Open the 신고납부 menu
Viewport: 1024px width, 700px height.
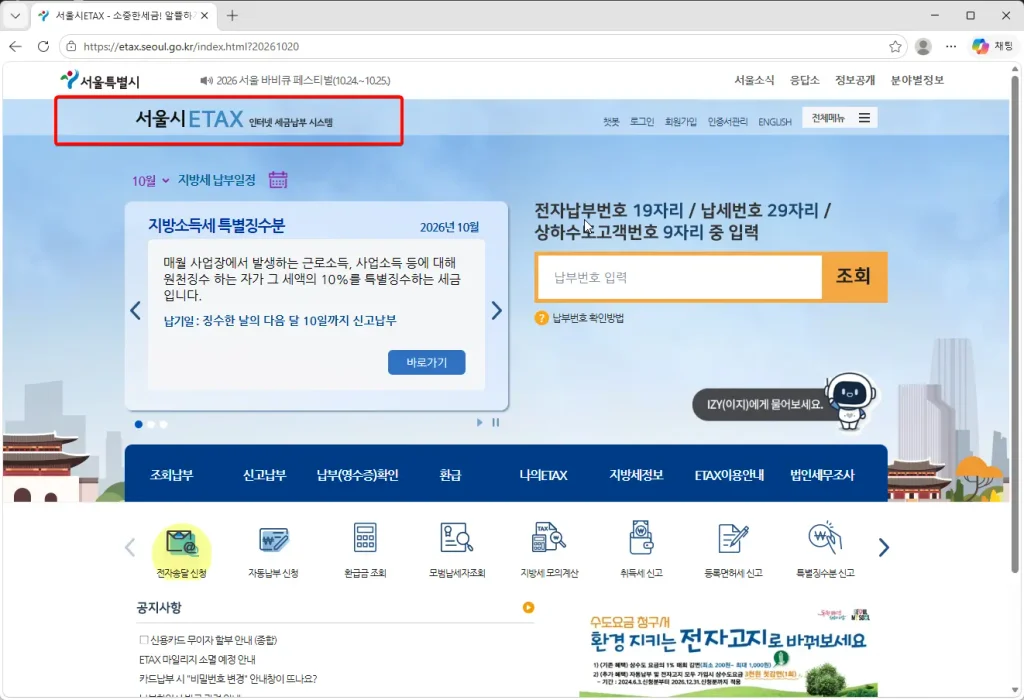coord(264,475)
